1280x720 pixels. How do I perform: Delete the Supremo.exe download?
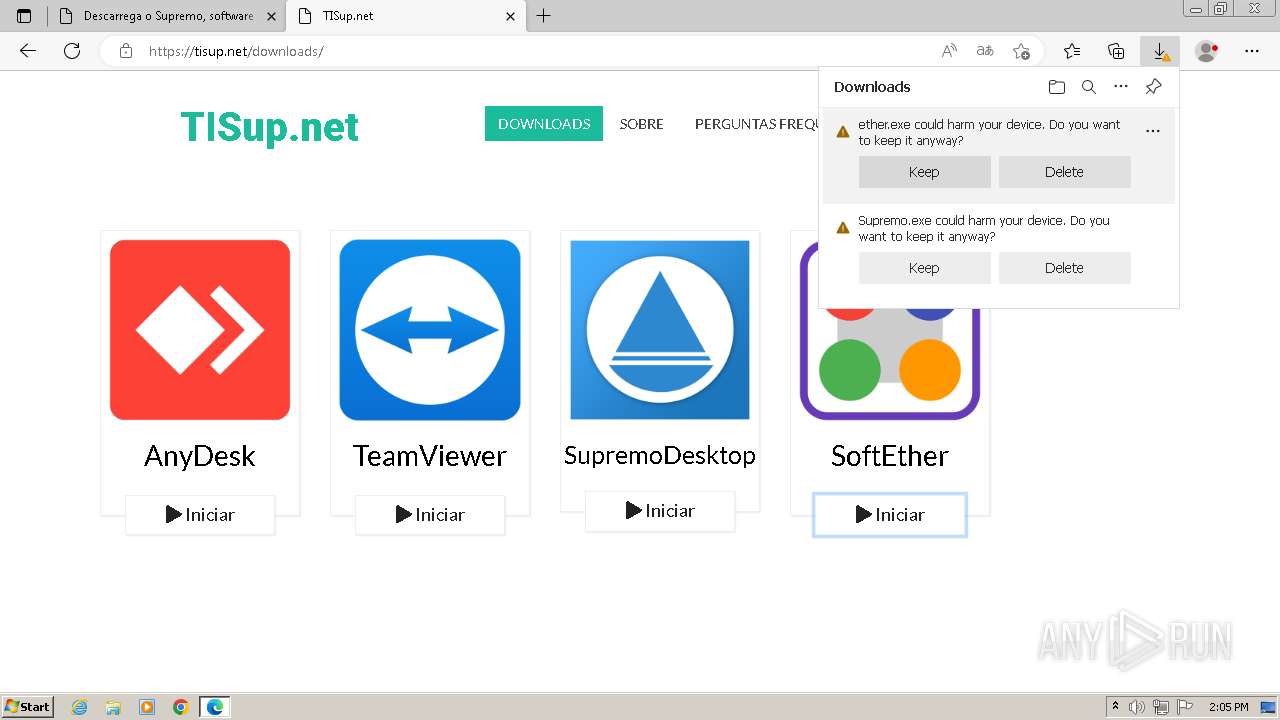point(1064,268)
